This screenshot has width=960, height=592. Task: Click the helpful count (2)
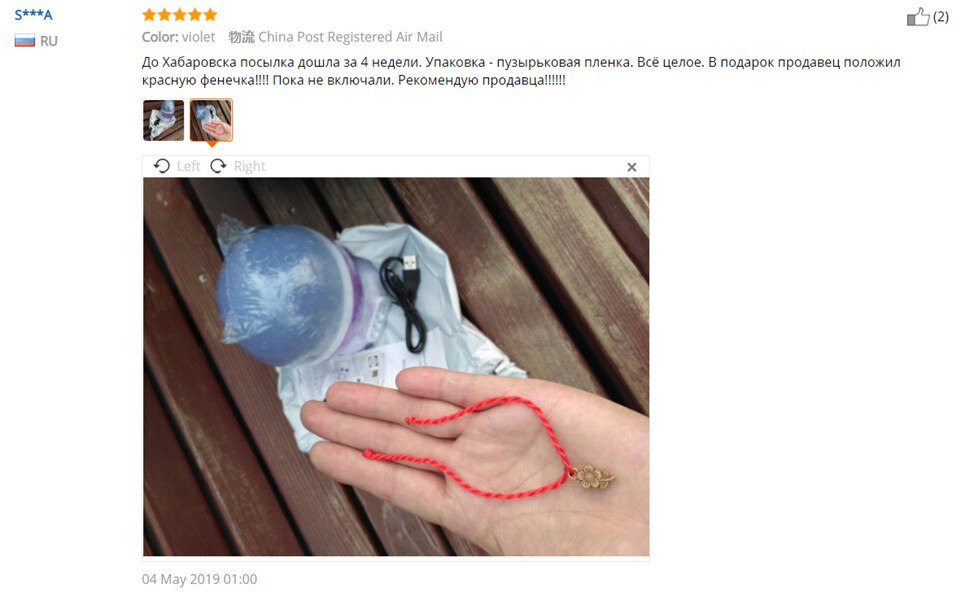coord(940,17)
